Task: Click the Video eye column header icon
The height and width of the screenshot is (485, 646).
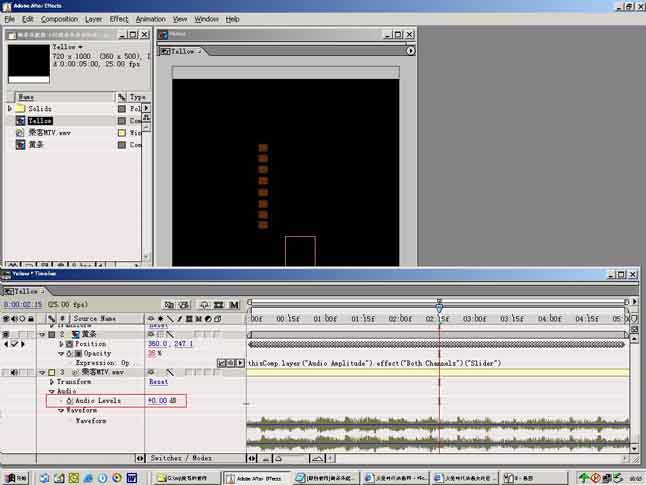Action: tap(6, 319)
